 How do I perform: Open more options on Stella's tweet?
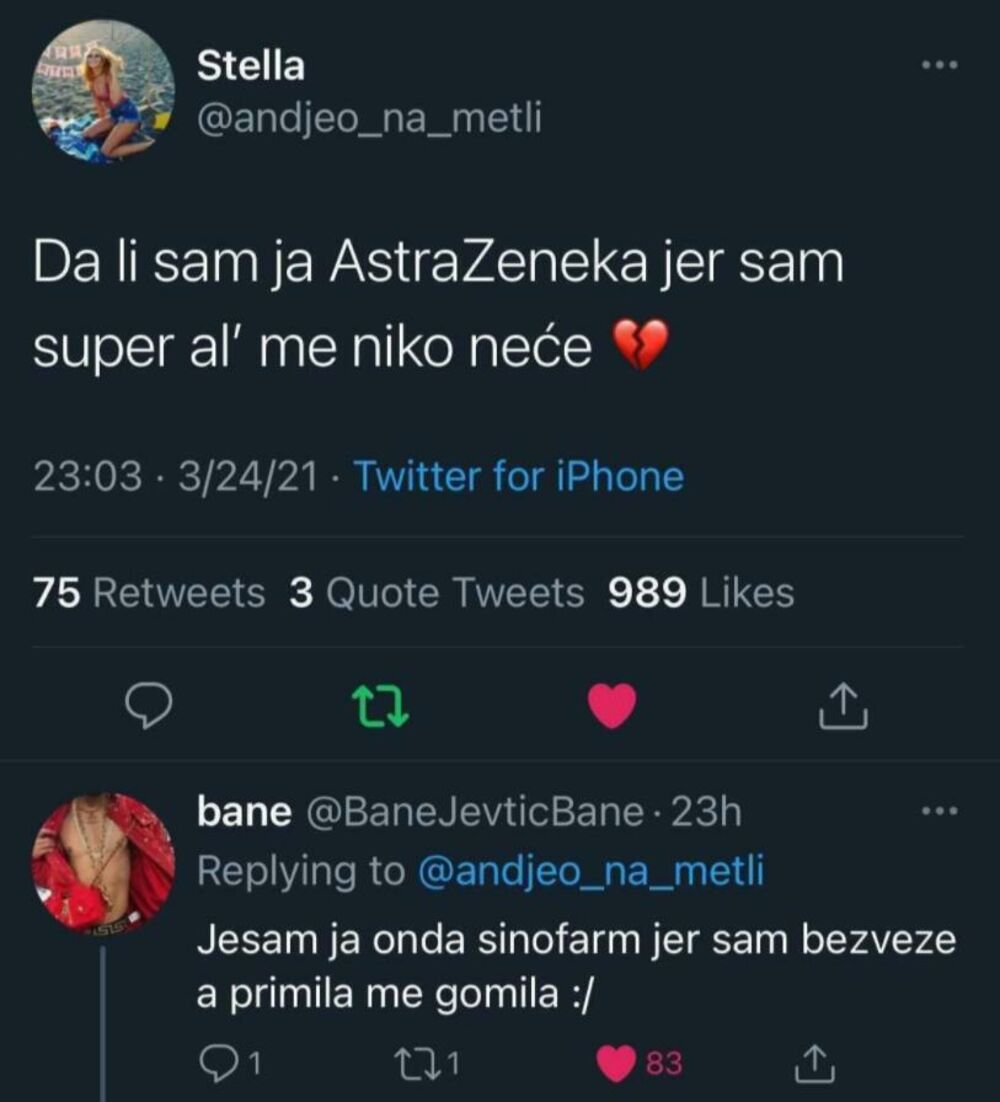938,62
